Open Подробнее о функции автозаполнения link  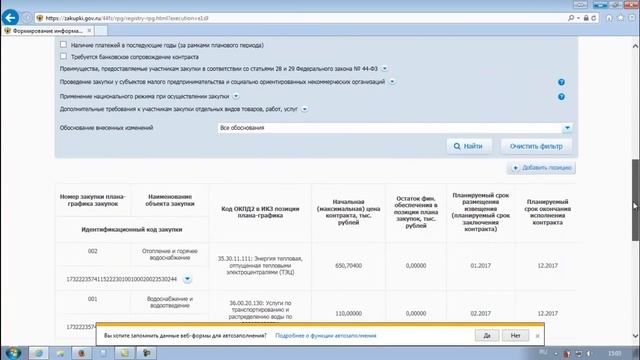point(326,336)
